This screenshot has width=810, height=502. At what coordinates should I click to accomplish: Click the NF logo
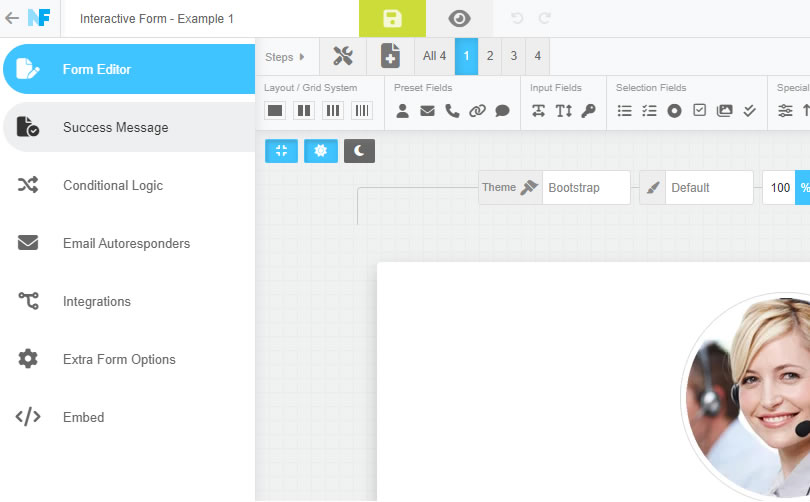(39, 18)
